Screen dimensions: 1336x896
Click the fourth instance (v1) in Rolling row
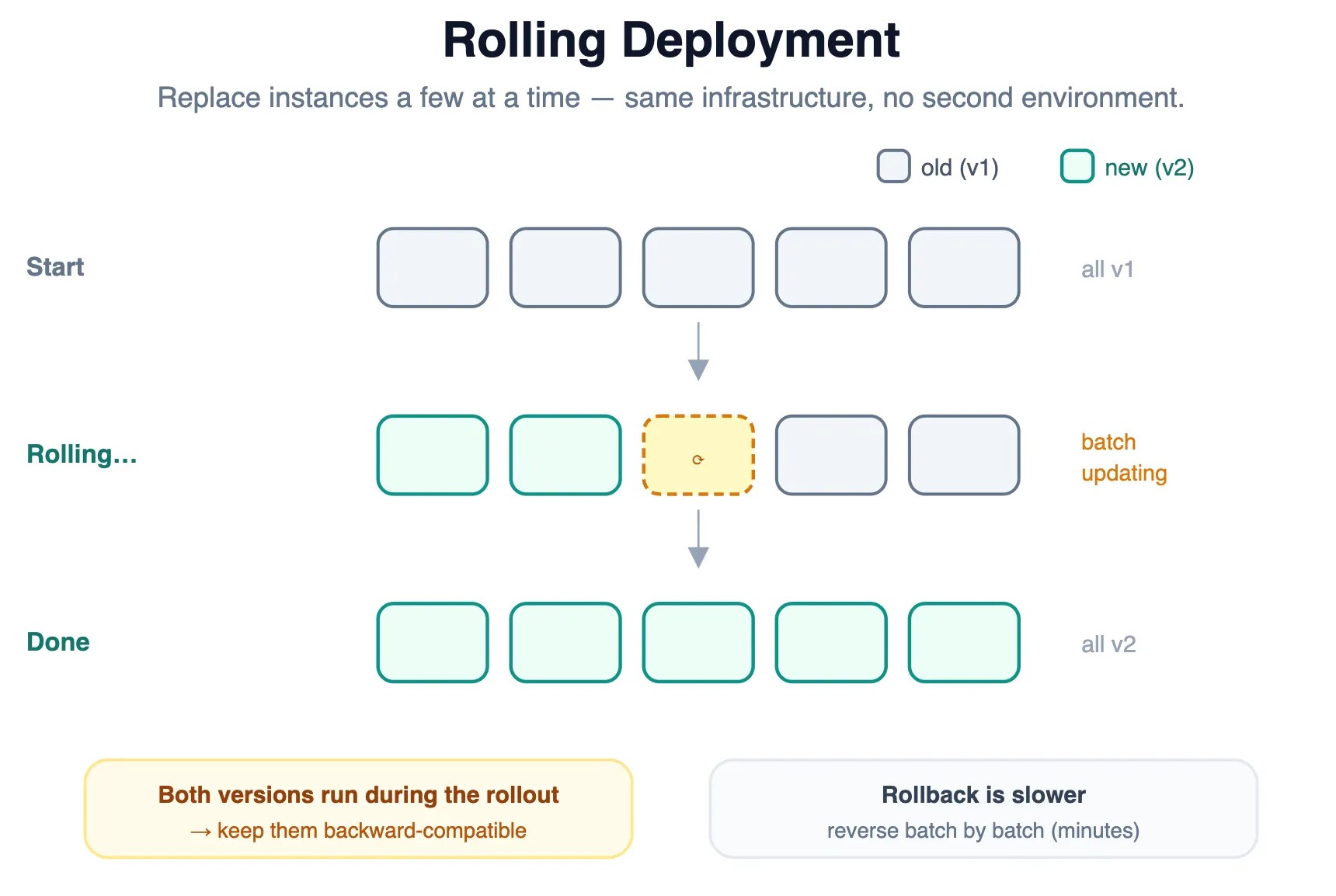831,455
